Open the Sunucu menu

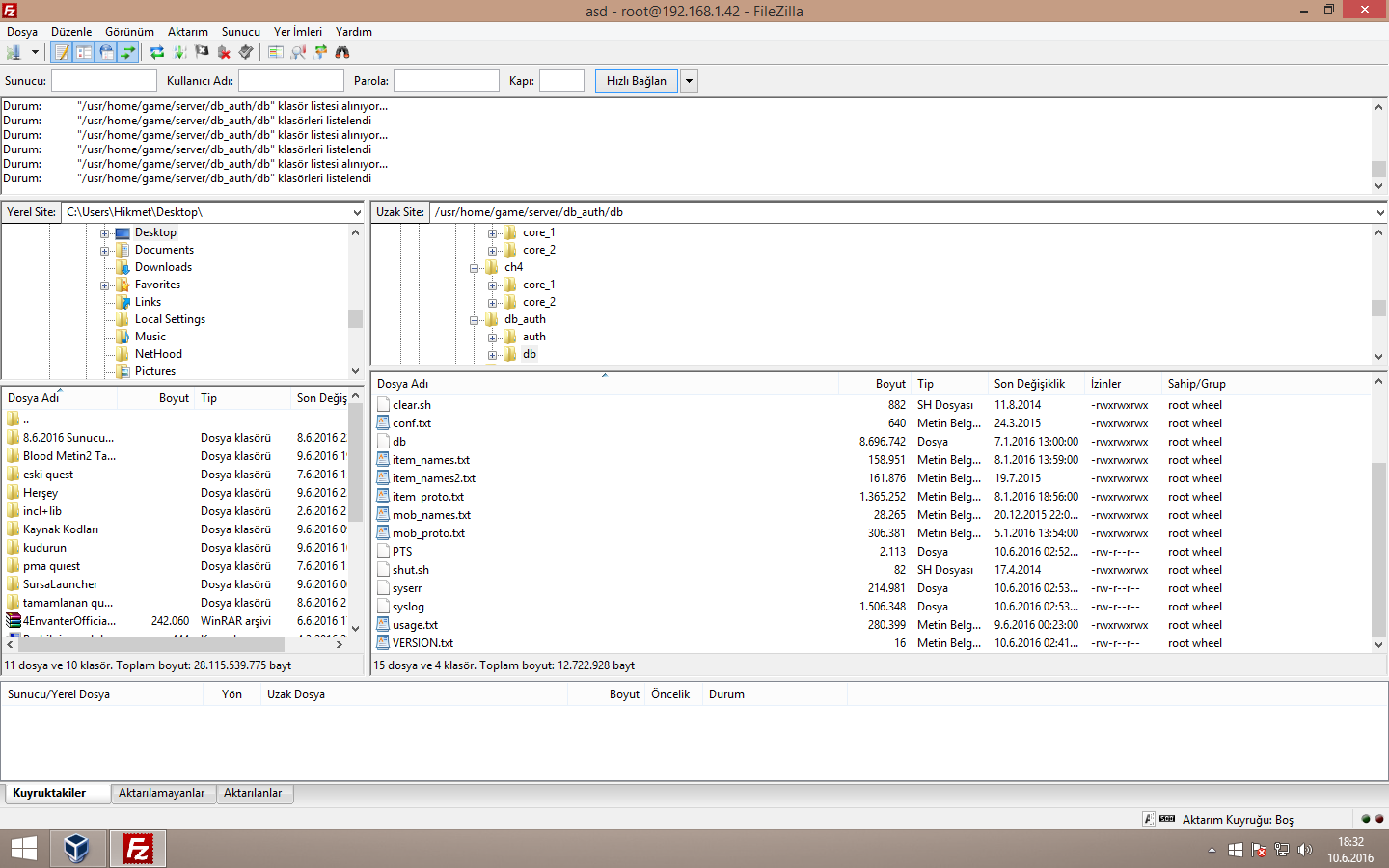(x=241, y=32)
